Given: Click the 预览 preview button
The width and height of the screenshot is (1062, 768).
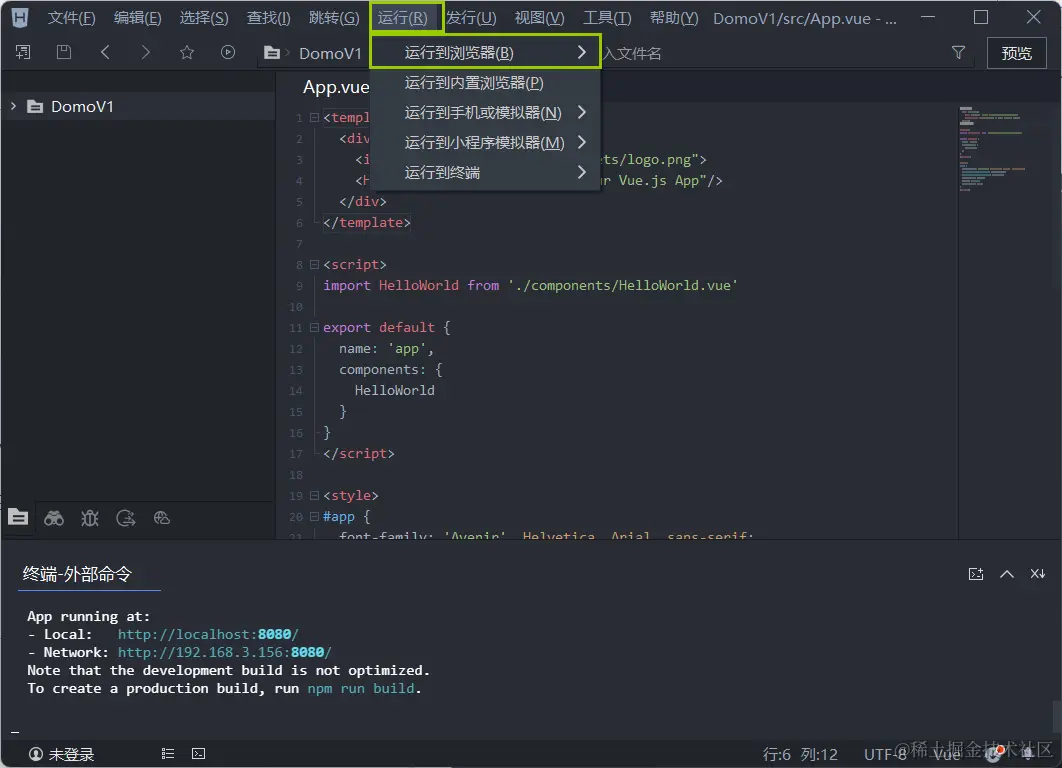Looking at the screenshot, I should (1016, 53).
